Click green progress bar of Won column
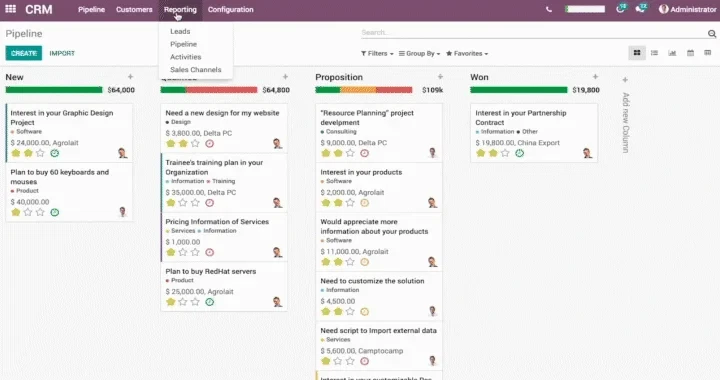The image size is (720, 380). pyautogui.click(x=518, y=90)
